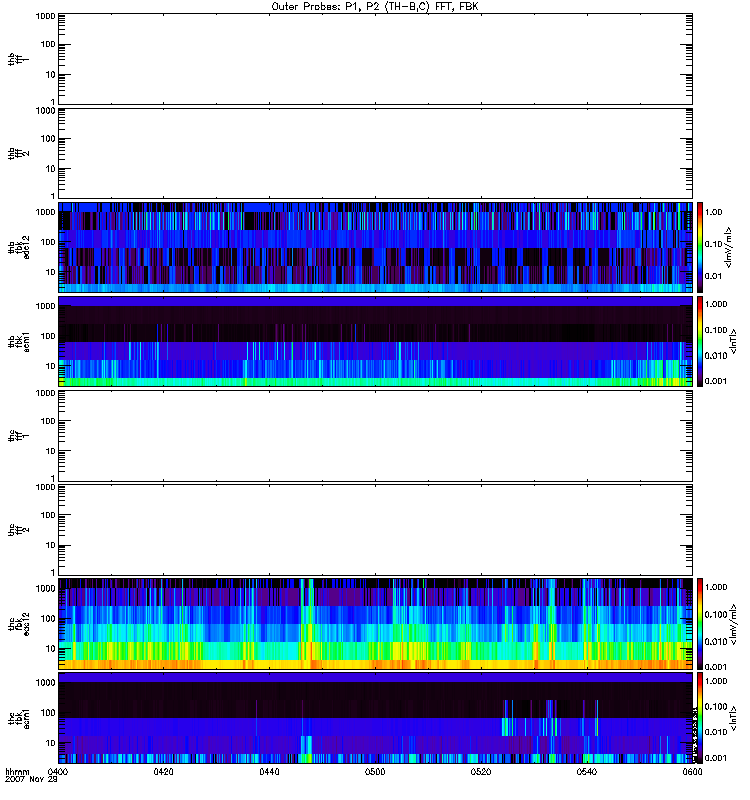Click the 0520 time axis label
The width and height of the screenshot is (750, 800).
481,772
